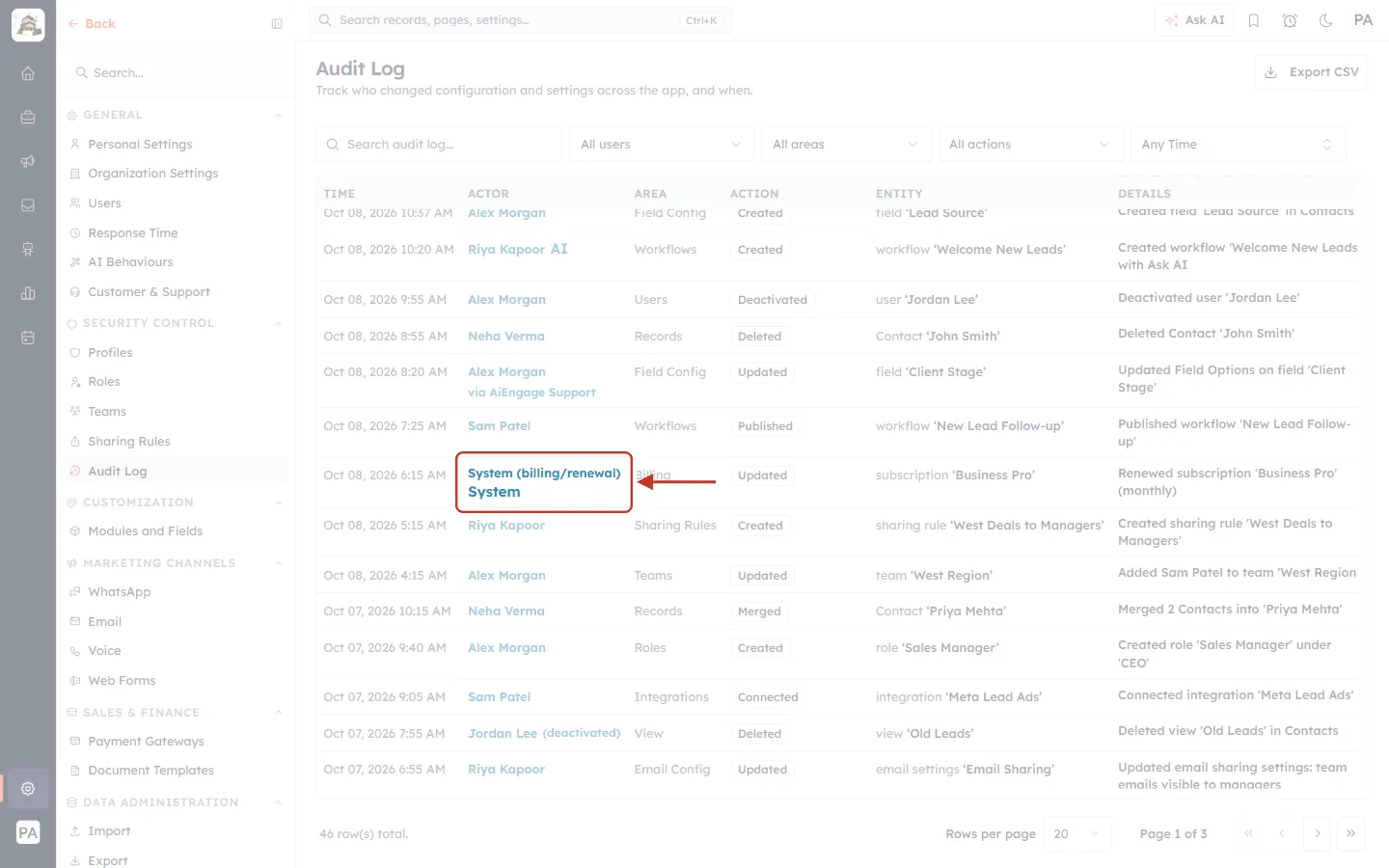Open the reminders alarm clock icon
1389x868 pixels.
tap(1290, 20)
